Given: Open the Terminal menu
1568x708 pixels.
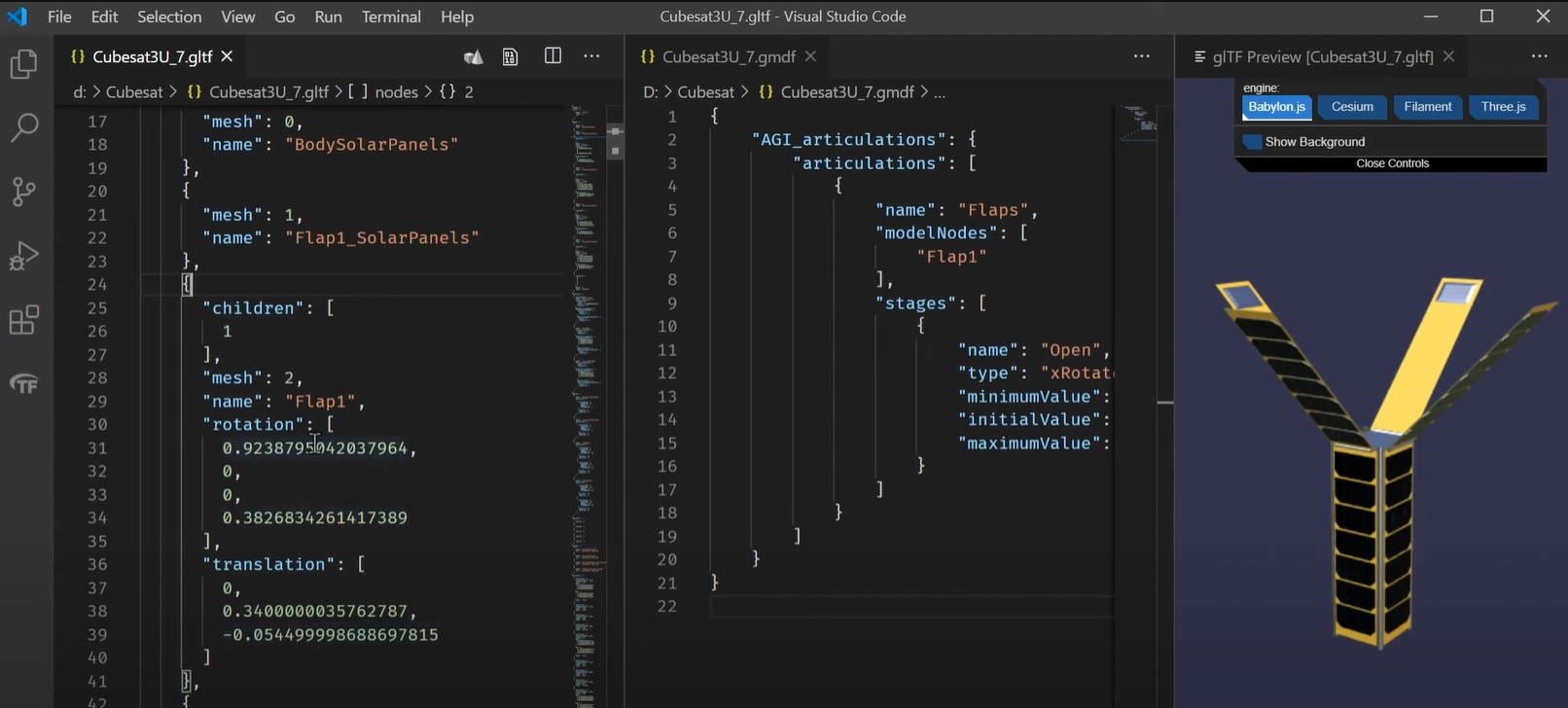Looking at the screenshot, I should pos(391,17).
